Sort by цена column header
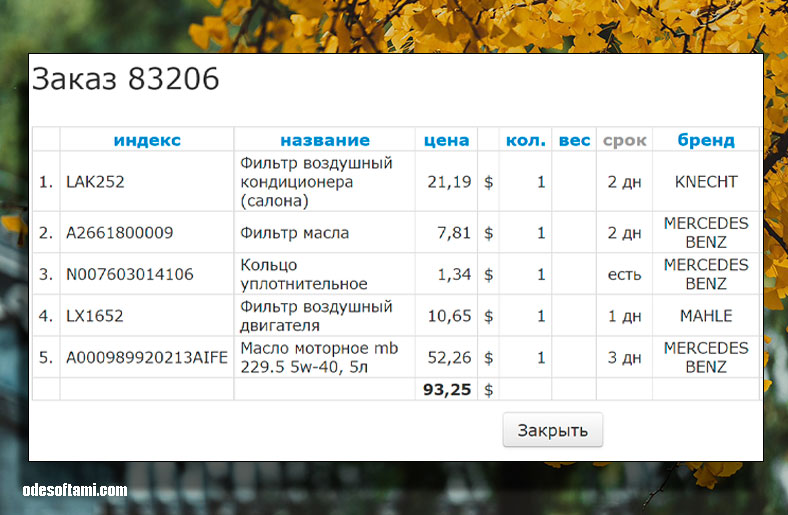This screenshot has height=515, width=788. (446, 140)
